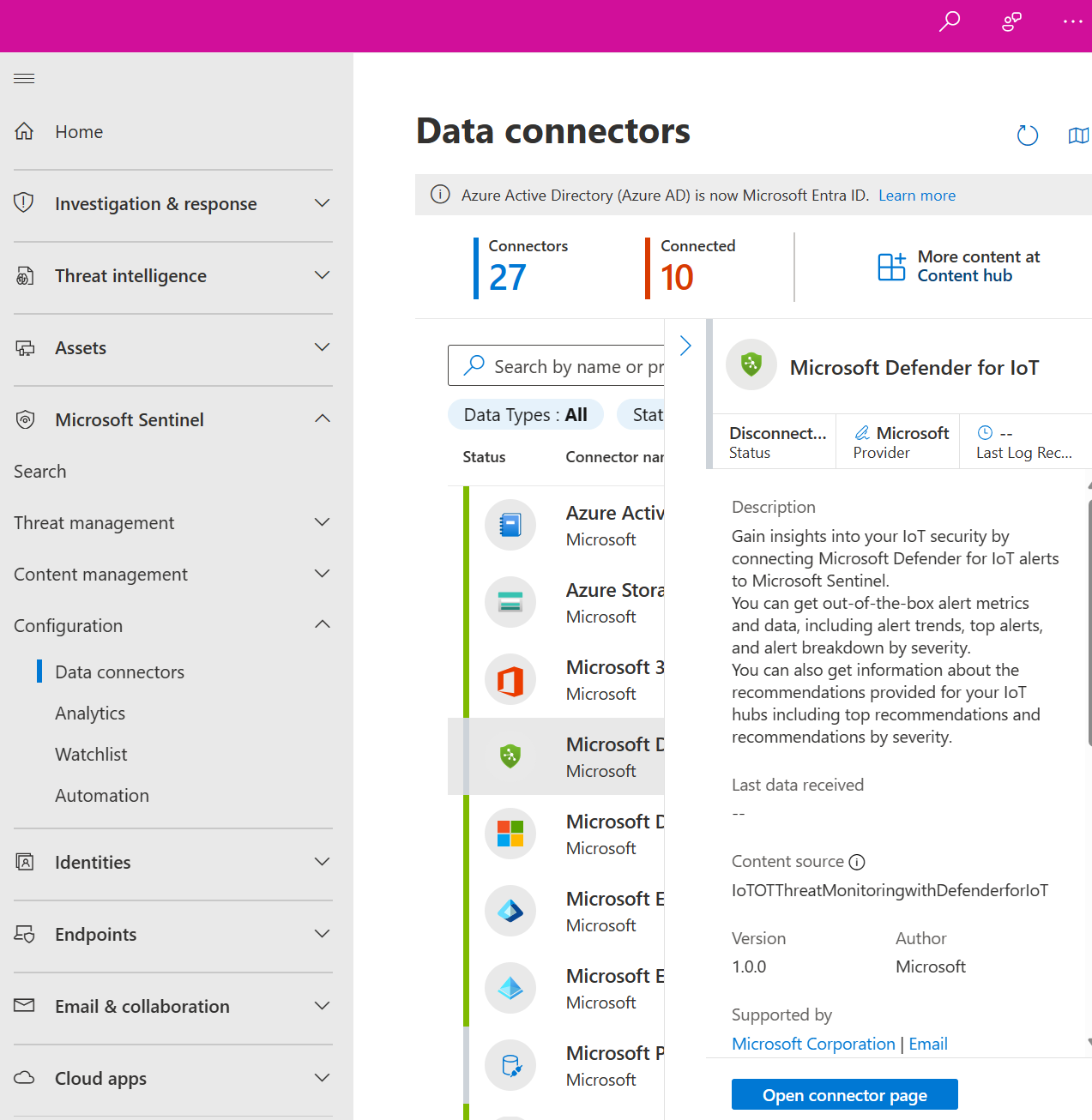Click the Assets devices icon
The height and width of the screenshot is (1120, 1092).
point(25,347)
